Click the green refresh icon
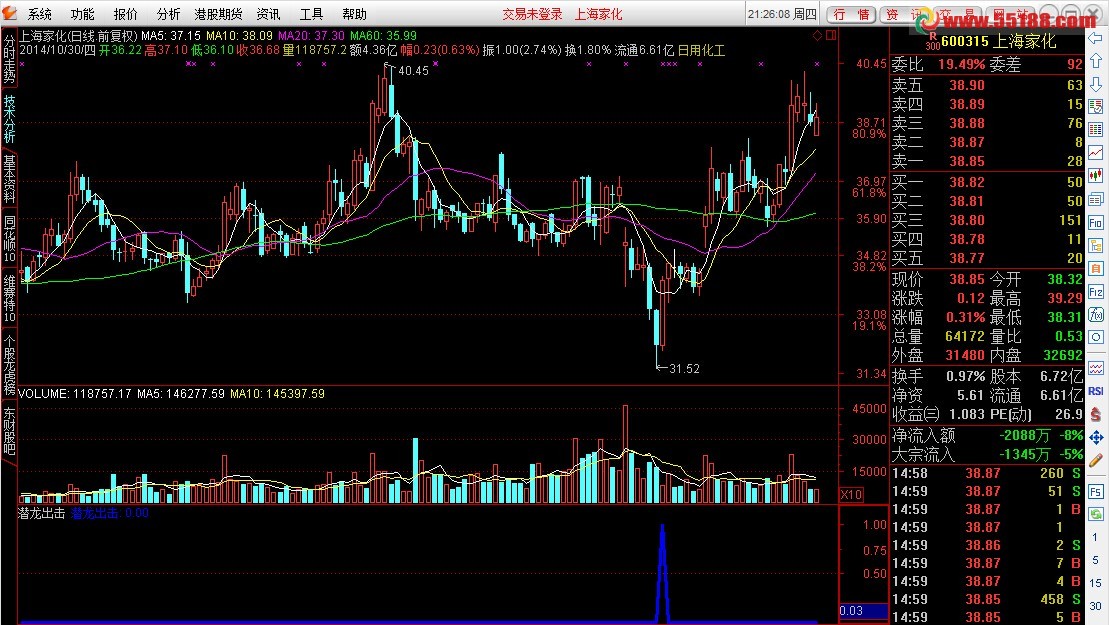The height and width of the screenshot is (625, 1109). pyautogui.click(x=1096, y=514)
